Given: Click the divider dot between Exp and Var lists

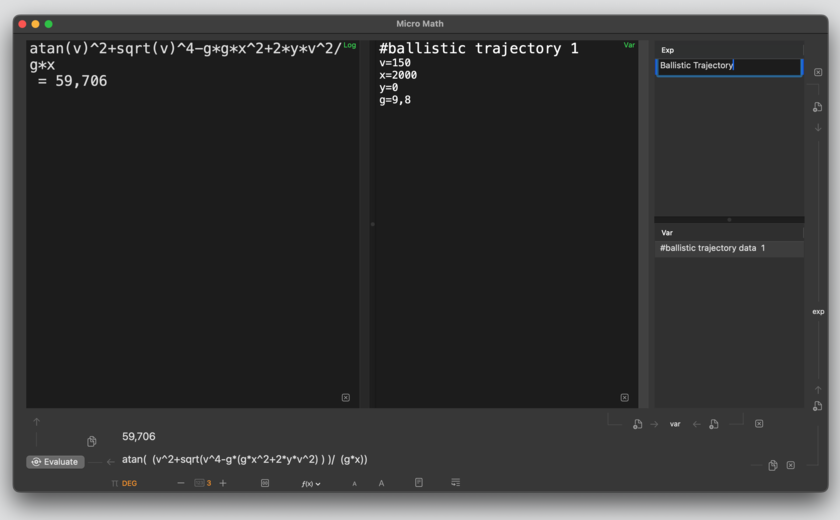Looking at the screenshot, I should click(729, 220).
